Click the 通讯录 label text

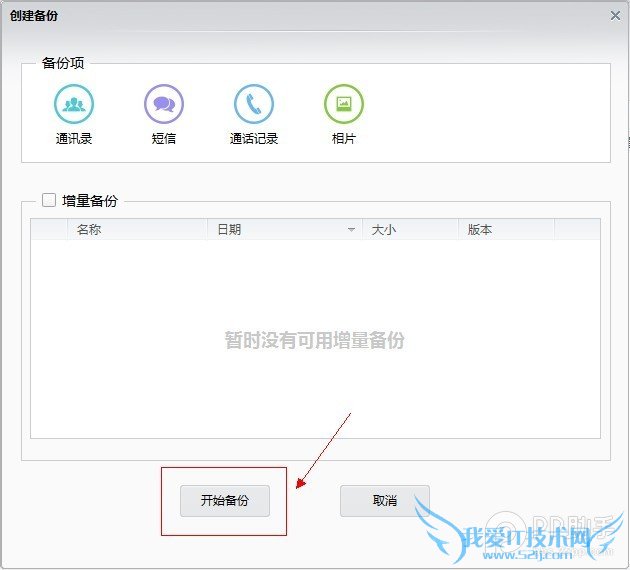point(74,139)
